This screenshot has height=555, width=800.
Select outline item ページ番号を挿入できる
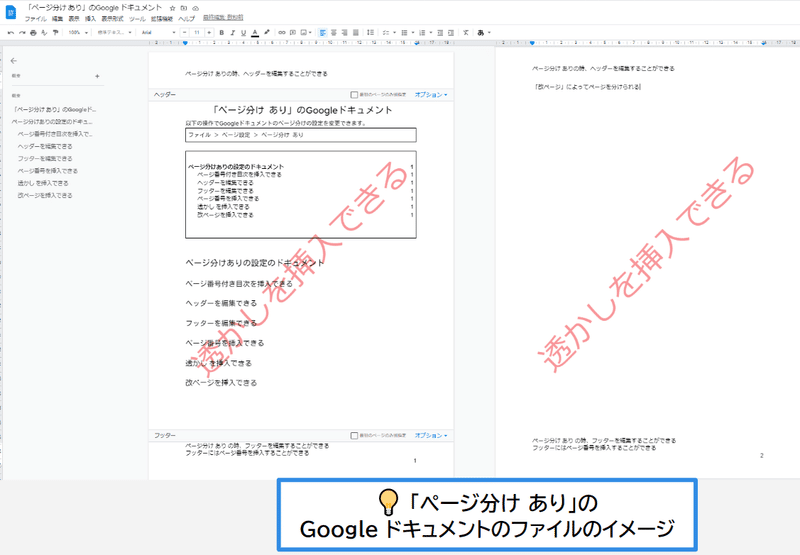pos(47,171)
